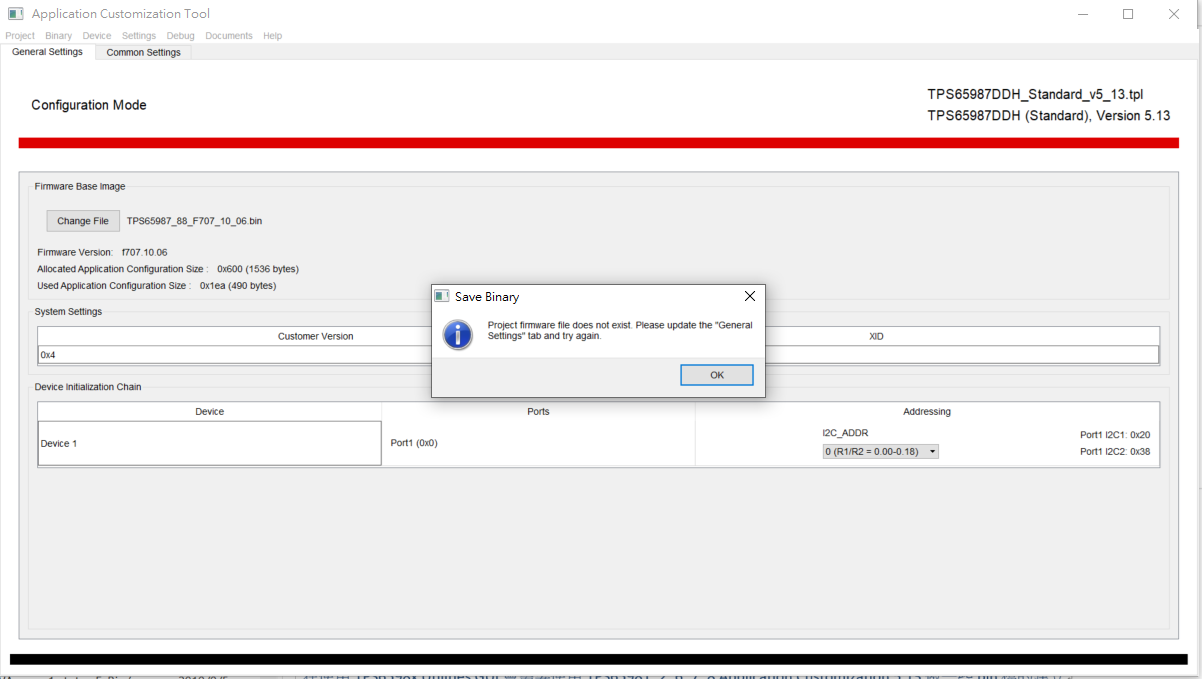
Task: Click Used Application Configuration Size value
Action: [238, 286]
